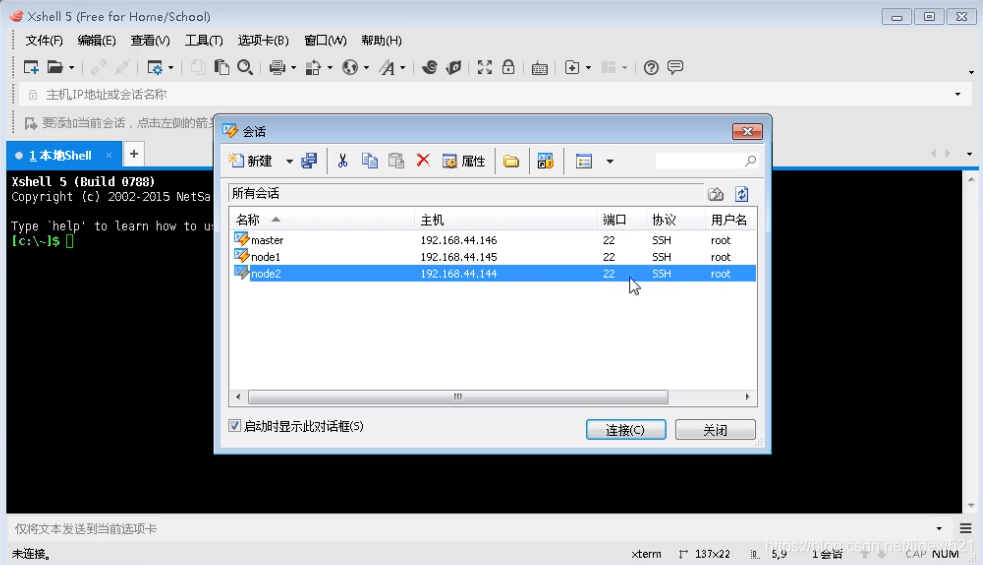This screenshot has height=565, width=983.
Task: Click the Sessions dialog horizontal scrollbar thumb
Action: [458, 397]
